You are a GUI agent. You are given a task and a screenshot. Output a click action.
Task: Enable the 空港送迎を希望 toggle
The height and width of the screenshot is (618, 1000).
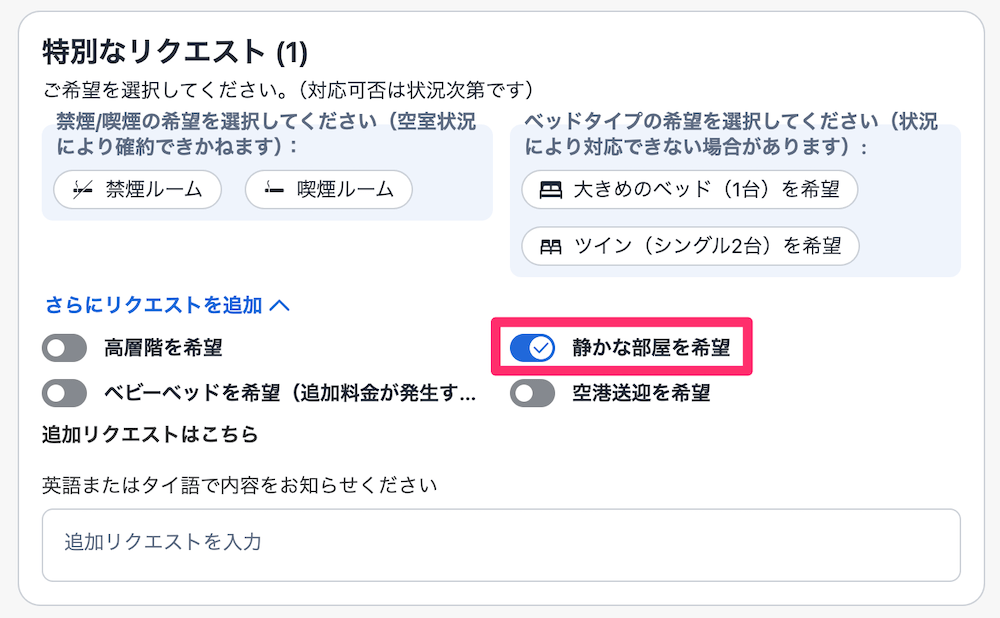(532, 393)
